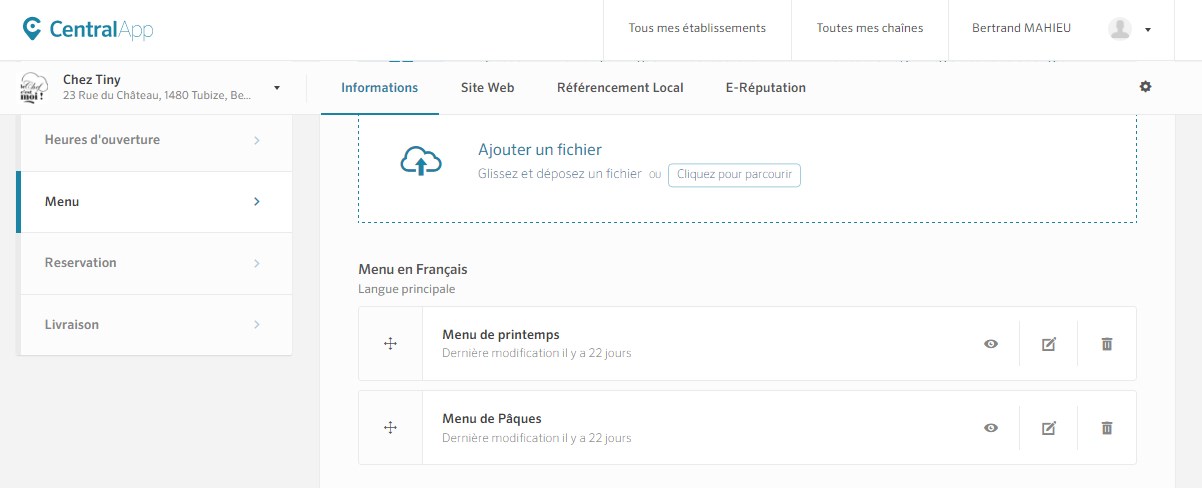Open the Reservation sidebar item
The image size is (1202, 488).
154,263
